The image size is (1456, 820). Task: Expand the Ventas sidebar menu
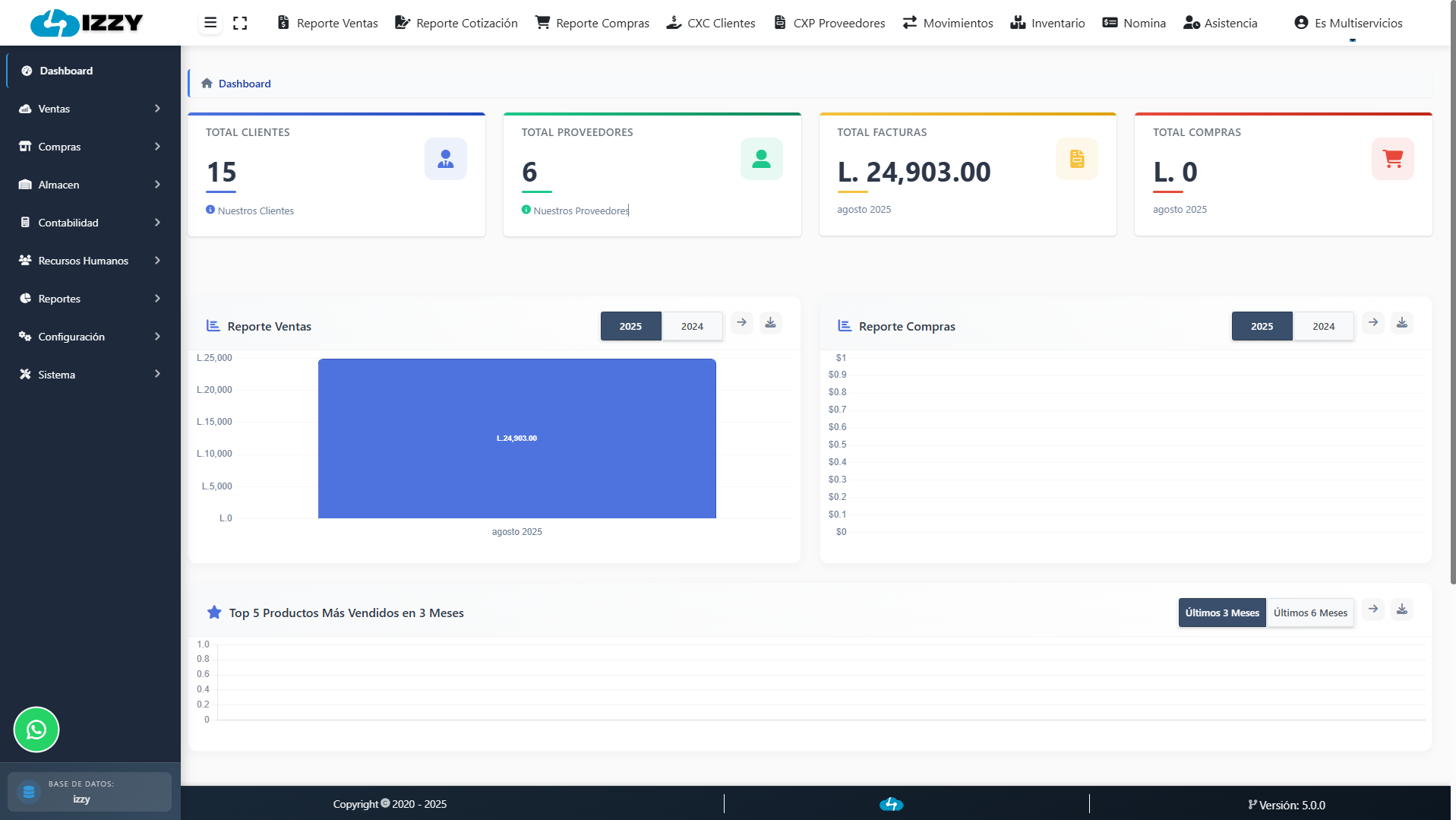[x=90, y=109]
